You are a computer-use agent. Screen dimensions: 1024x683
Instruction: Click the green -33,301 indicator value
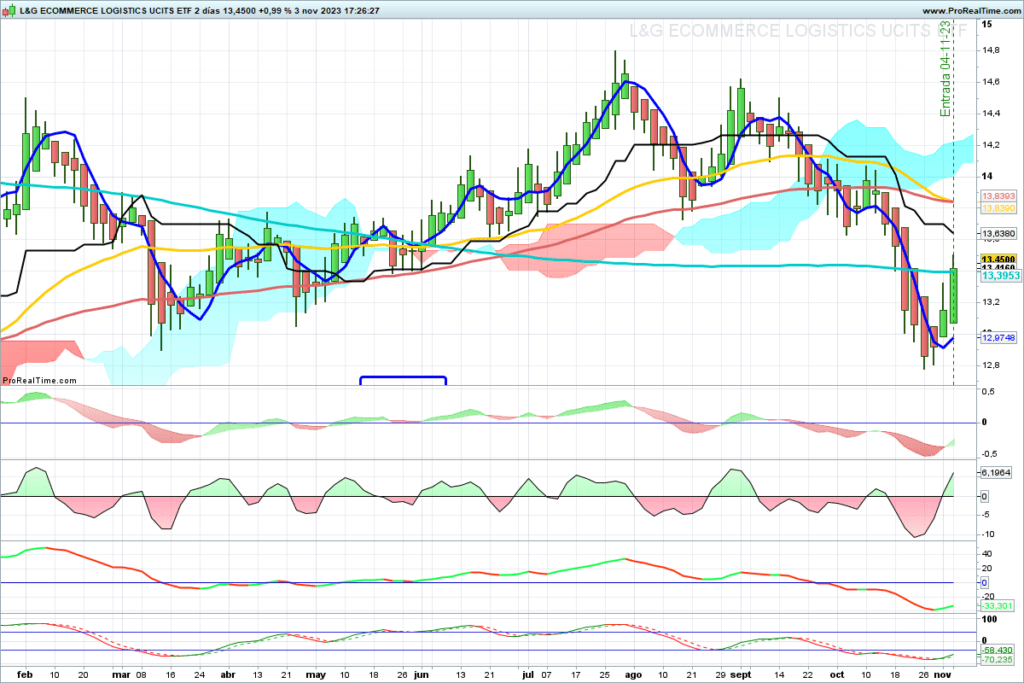pos(997,606)
